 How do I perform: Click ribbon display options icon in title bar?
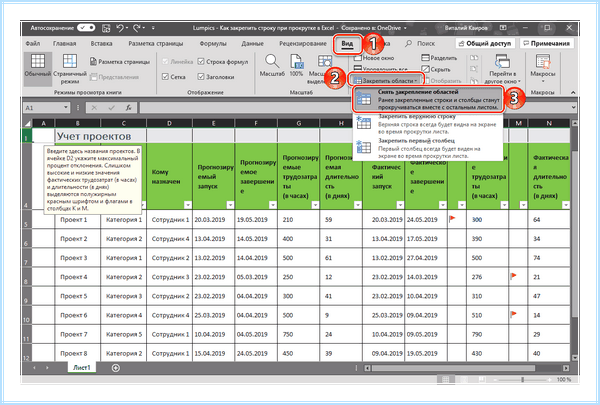[x=503, y=28]
